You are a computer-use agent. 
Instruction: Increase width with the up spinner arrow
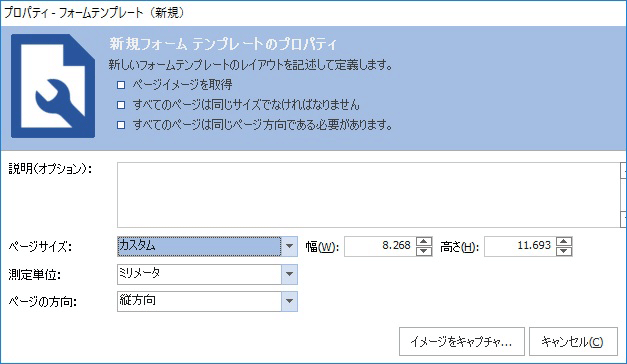(424, 242)
